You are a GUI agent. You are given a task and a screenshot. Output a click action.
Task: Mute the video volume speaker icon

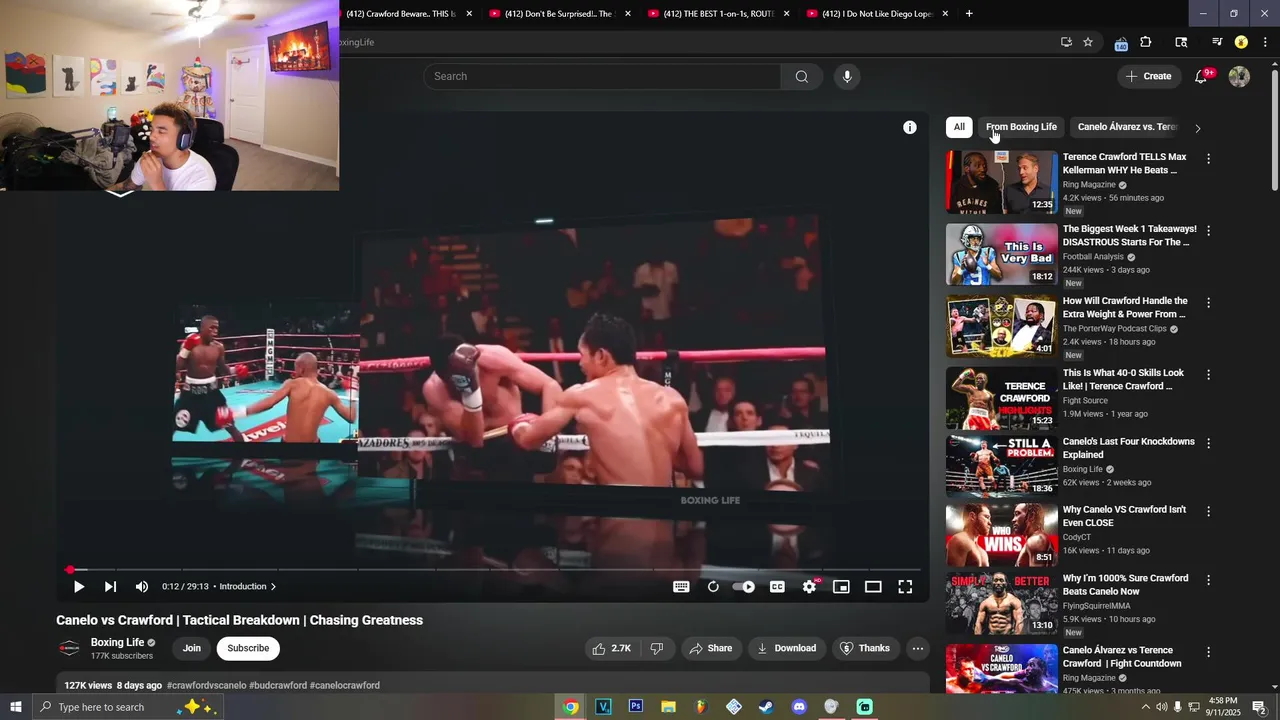point(142,587)
